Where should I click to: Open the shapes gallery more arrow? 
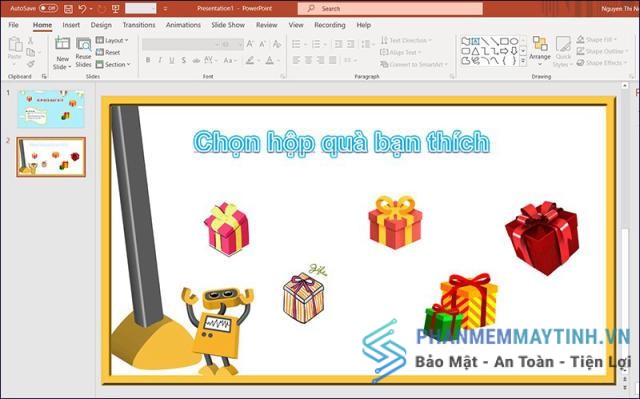pos(523,62)
